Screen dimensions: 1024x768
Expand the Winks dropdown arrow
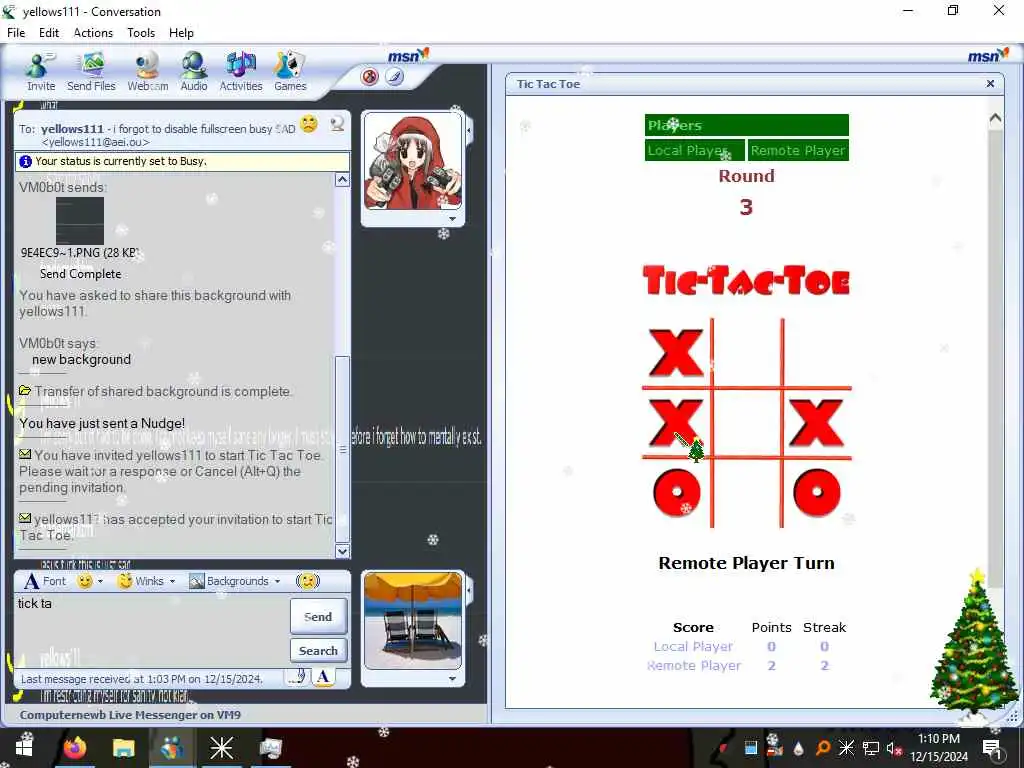172,581
